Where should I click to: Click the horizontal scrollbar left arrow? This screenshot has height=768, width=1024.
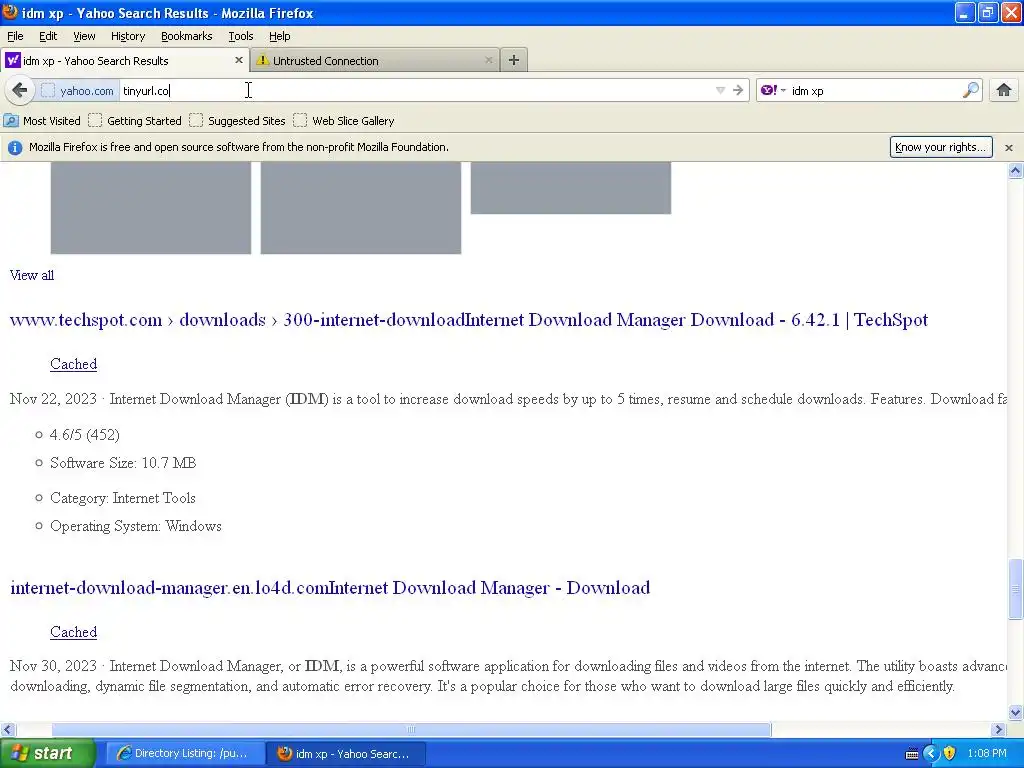tap(7, 729)
